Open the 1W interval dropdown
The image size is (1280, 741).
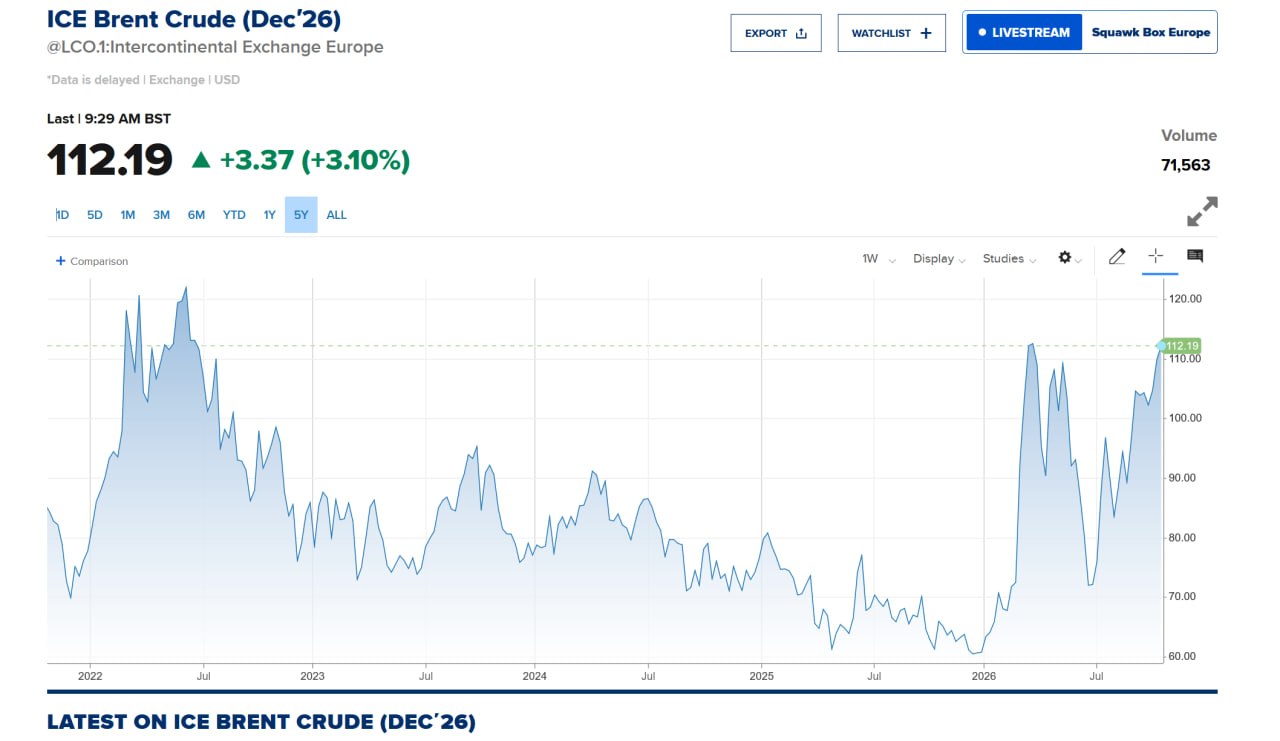click(x=879, y=258)
